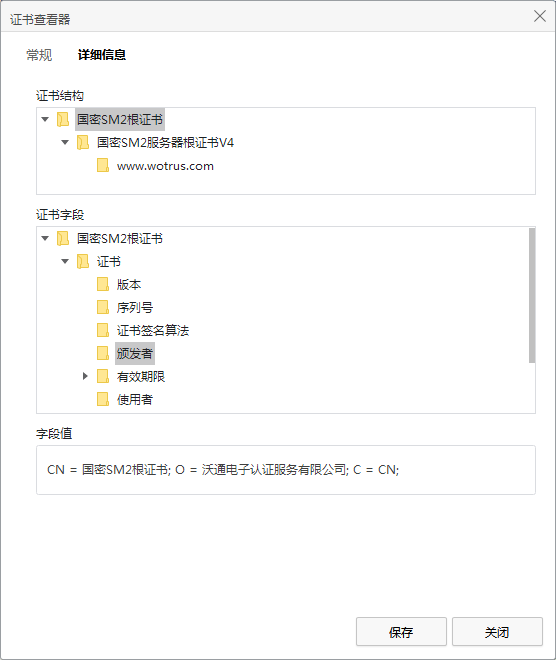Collapse the 国密SM2服务器根证书V4 node
This screenshot has height=660, width=556.
pyautogui.click(x=65, y=143)
